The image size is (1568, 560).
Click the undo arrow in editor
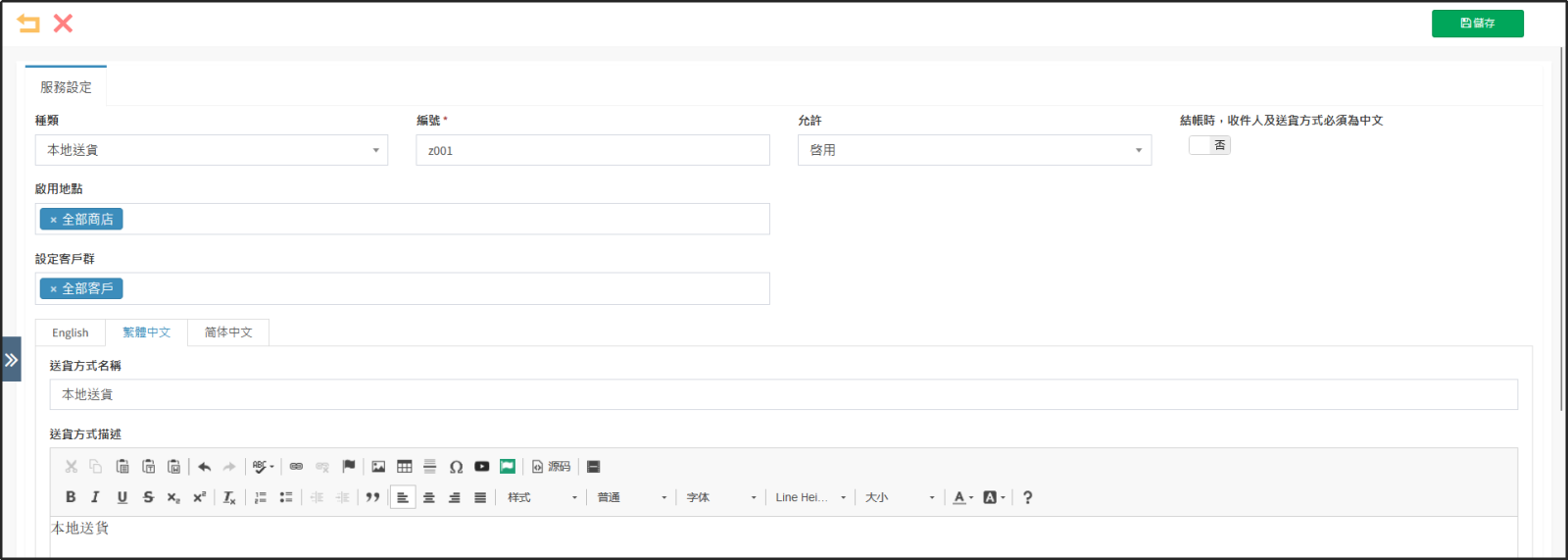point(204,467)
